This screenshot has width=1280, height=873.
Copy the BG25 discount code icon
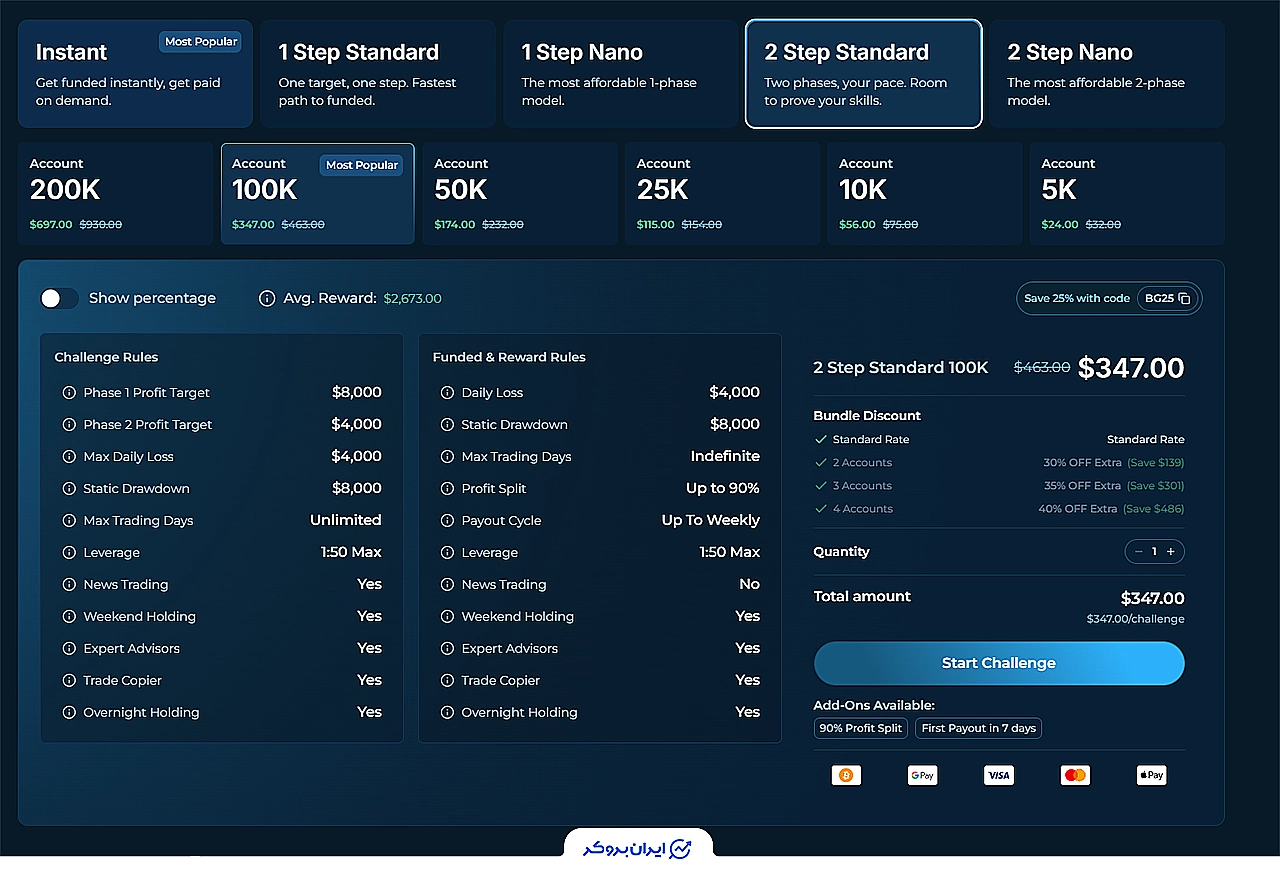click(1184, 299)
